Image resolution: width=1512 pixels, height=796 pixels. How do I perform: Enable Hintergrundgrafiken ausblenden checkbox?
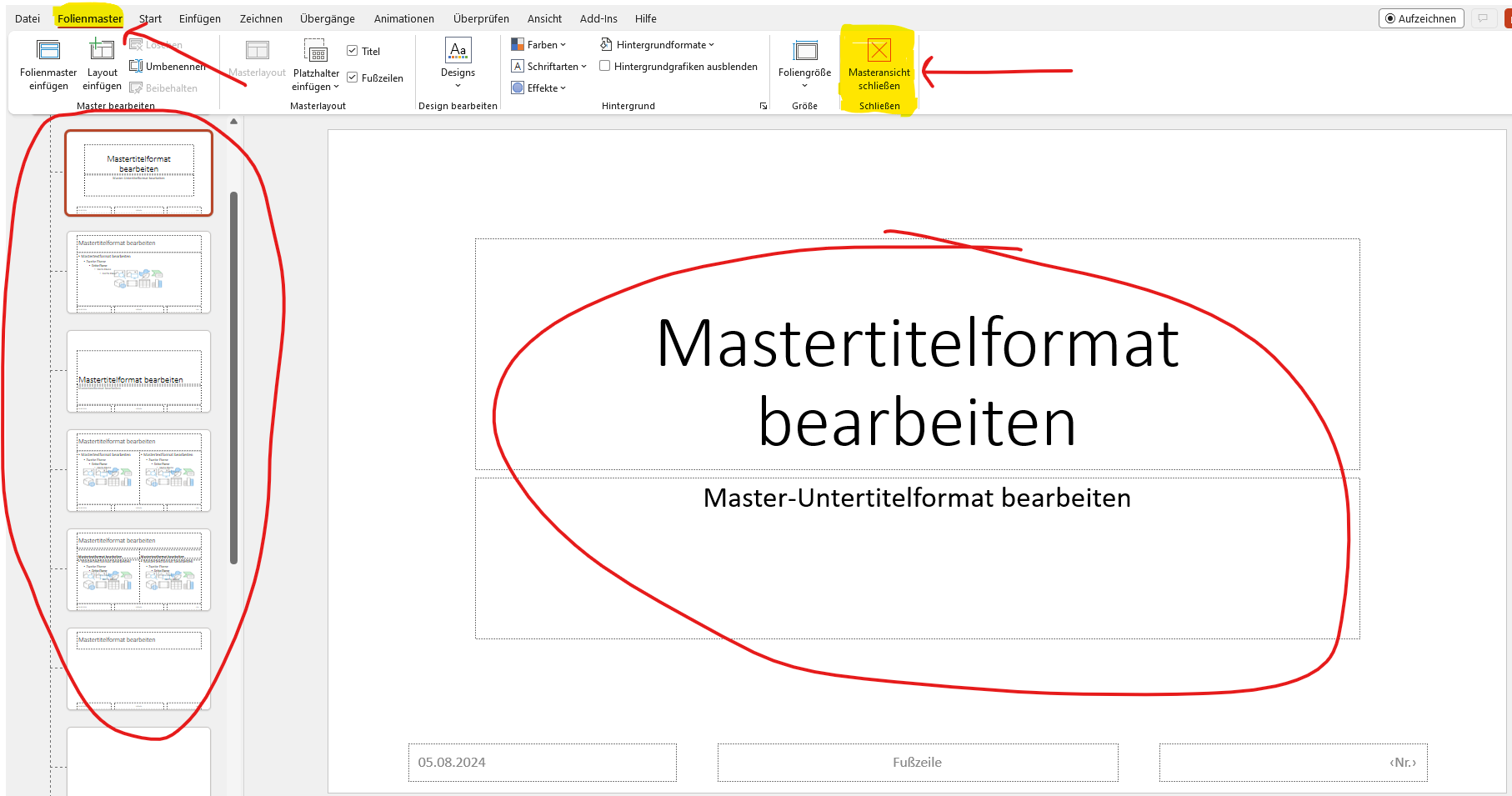click(x=605, y=67)
